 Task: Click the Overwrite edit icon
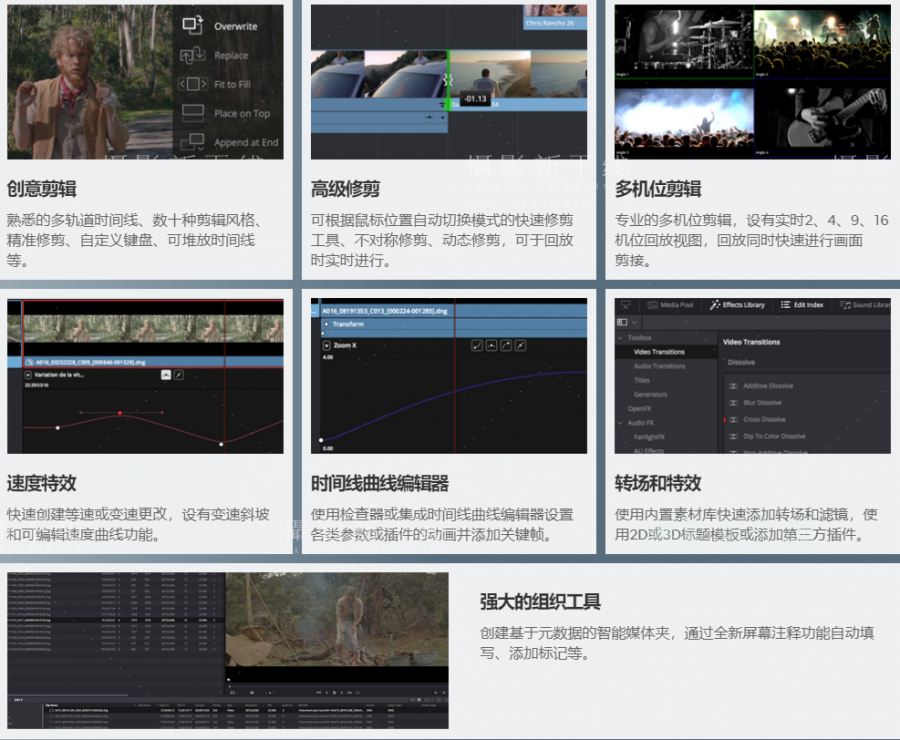[x=193, y=25]
